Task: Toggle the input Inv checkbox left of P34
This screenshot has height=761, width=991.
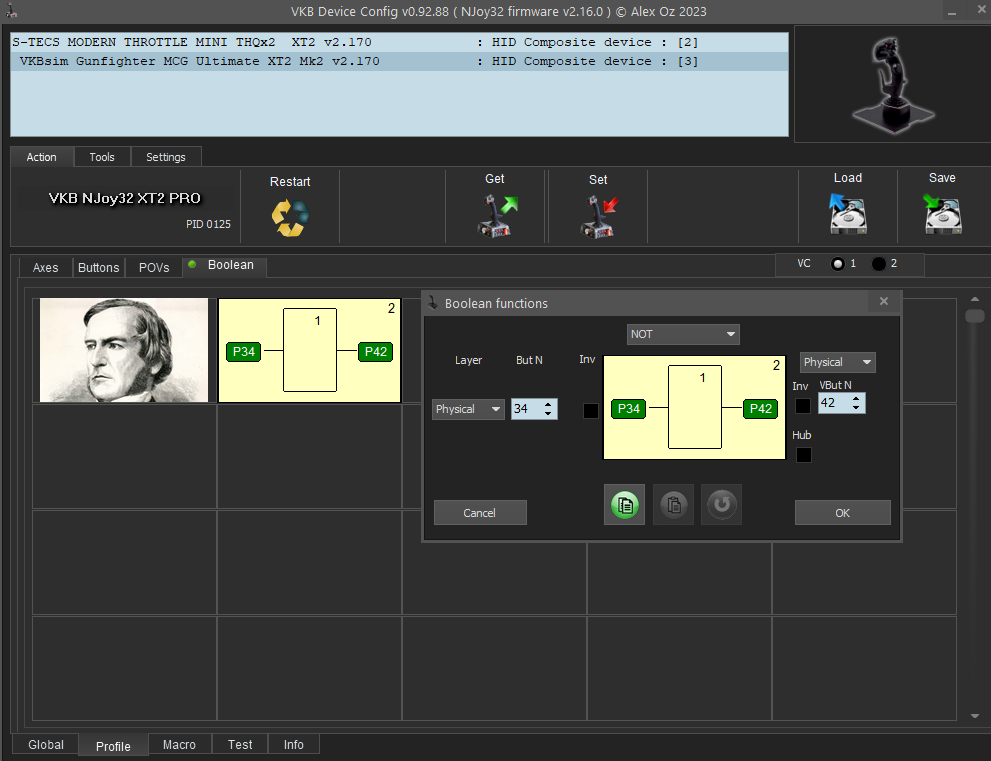Action: 591,410
